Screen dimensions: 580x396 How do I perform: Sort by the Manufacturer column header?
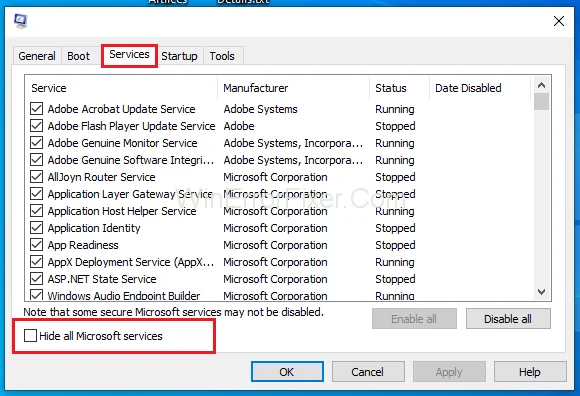[x=294, y=88]
